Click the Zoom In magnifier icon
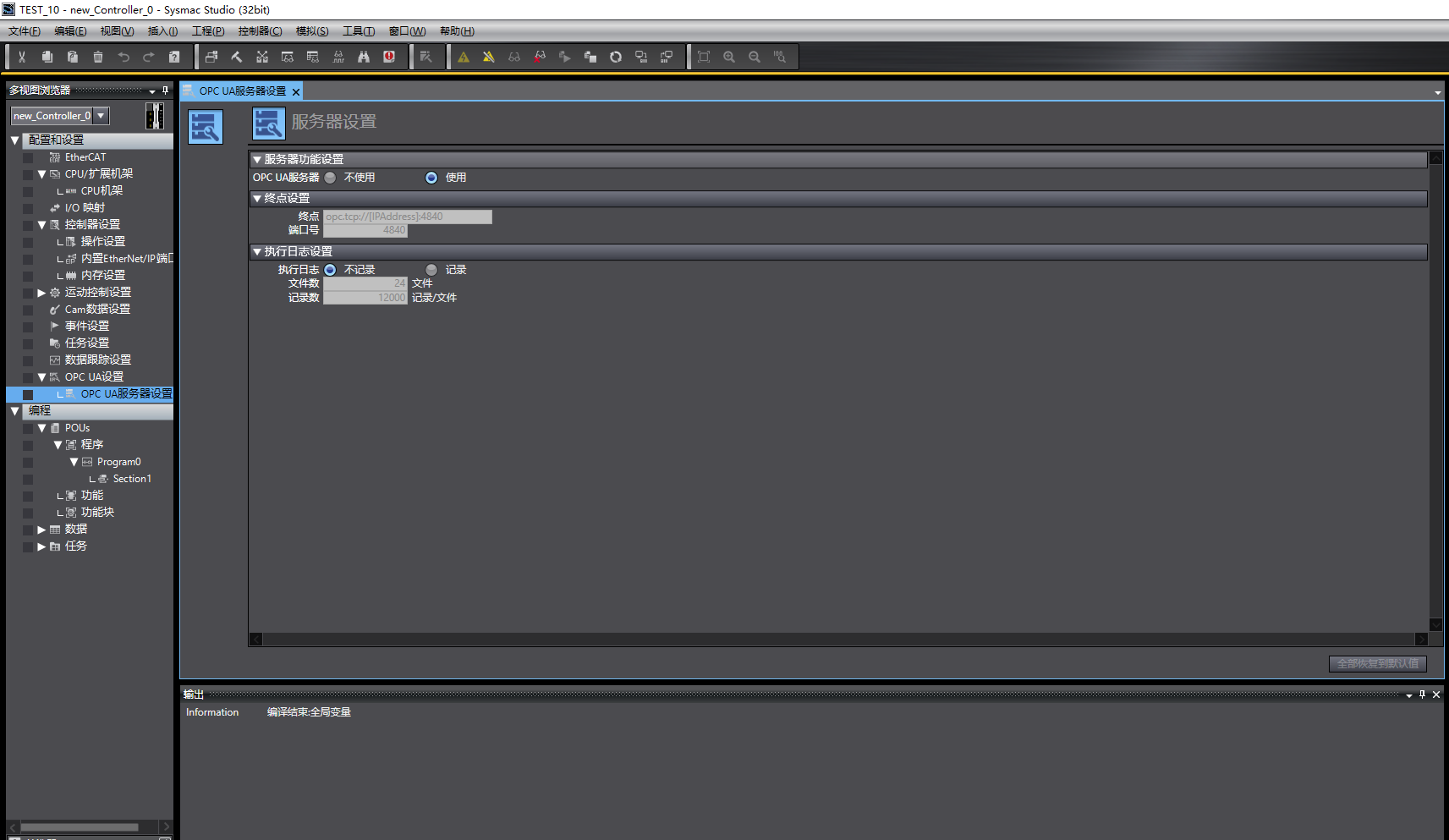Viewport: 1449px width, 840px height. tap(729, 57)
